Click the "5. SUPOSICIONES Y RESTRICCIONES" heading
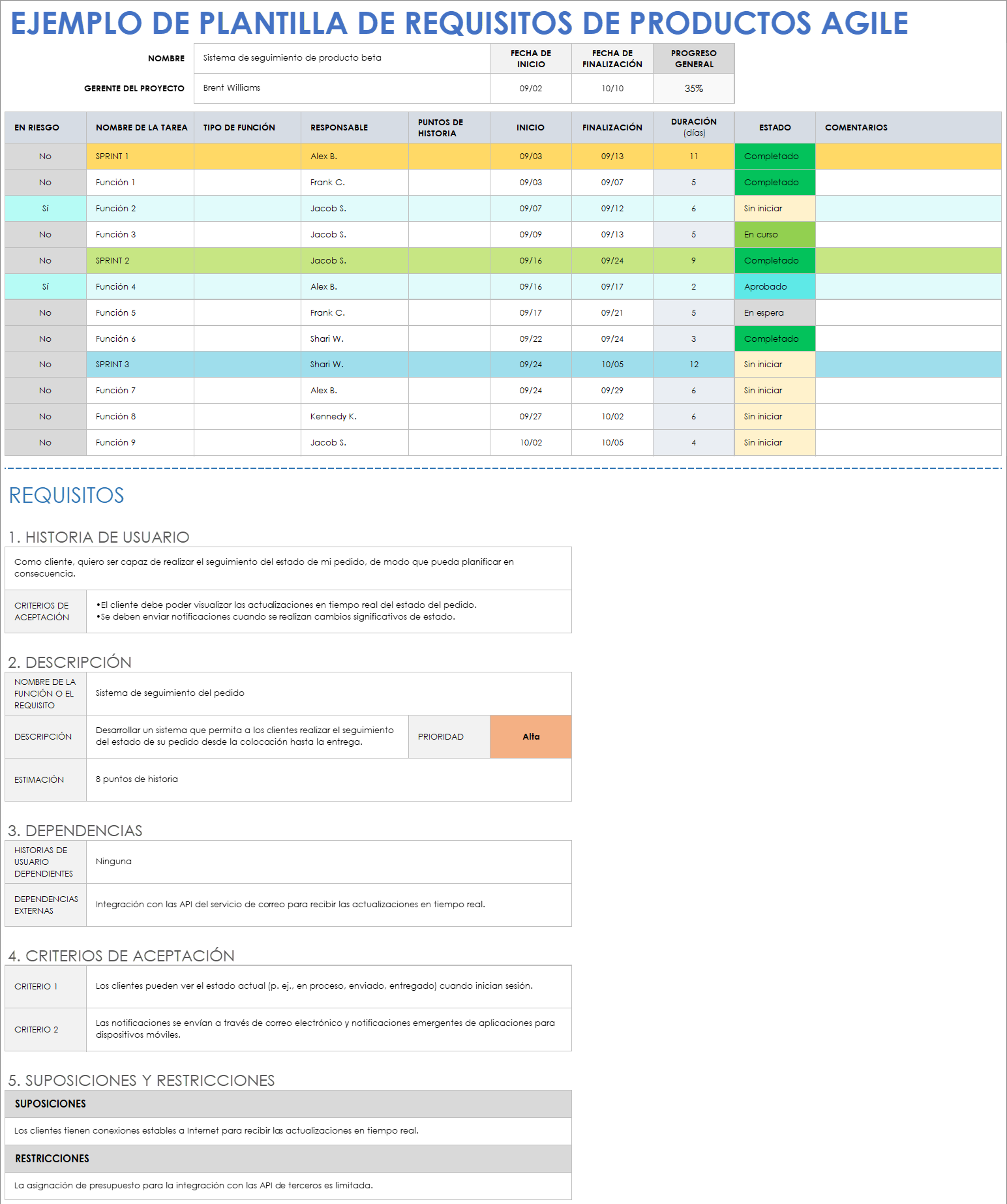Image resolution: width=1007 pixels, height=1204 pixels. pos(142,1081)
